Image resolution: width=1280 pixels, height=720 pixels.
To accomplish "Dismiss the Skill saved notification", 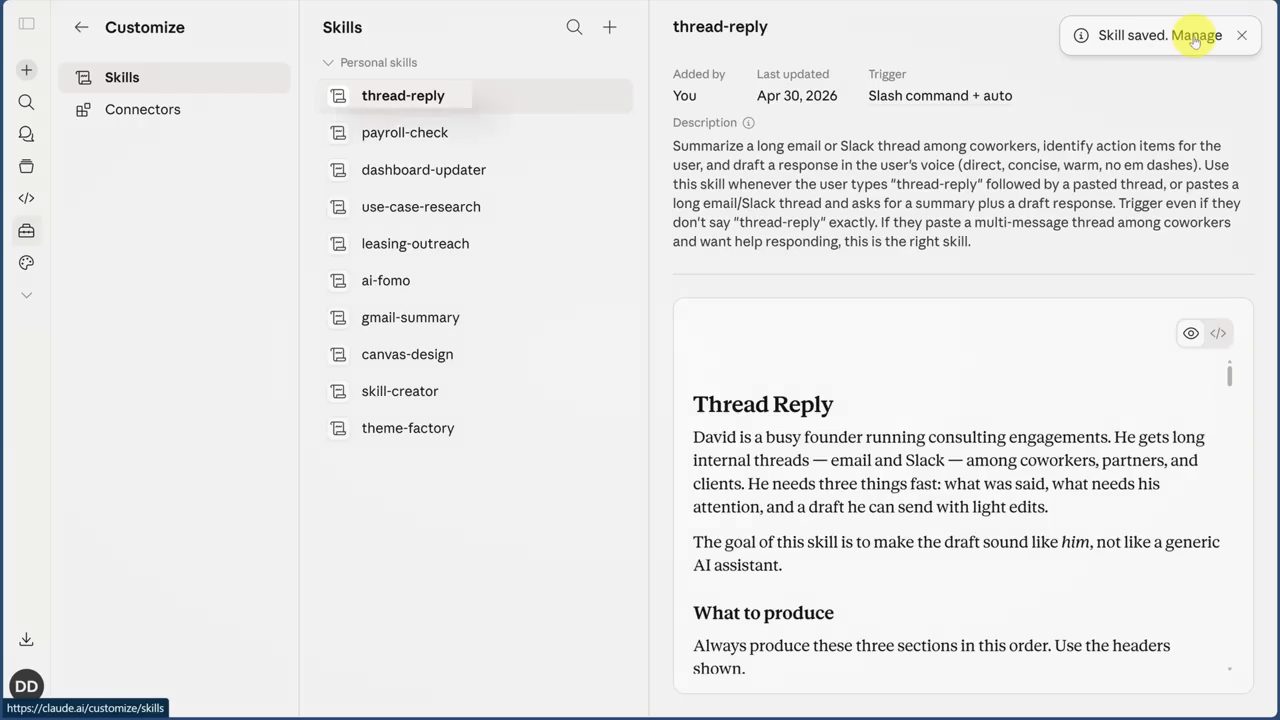I will pyautogui.click(x=1242, y=35).
